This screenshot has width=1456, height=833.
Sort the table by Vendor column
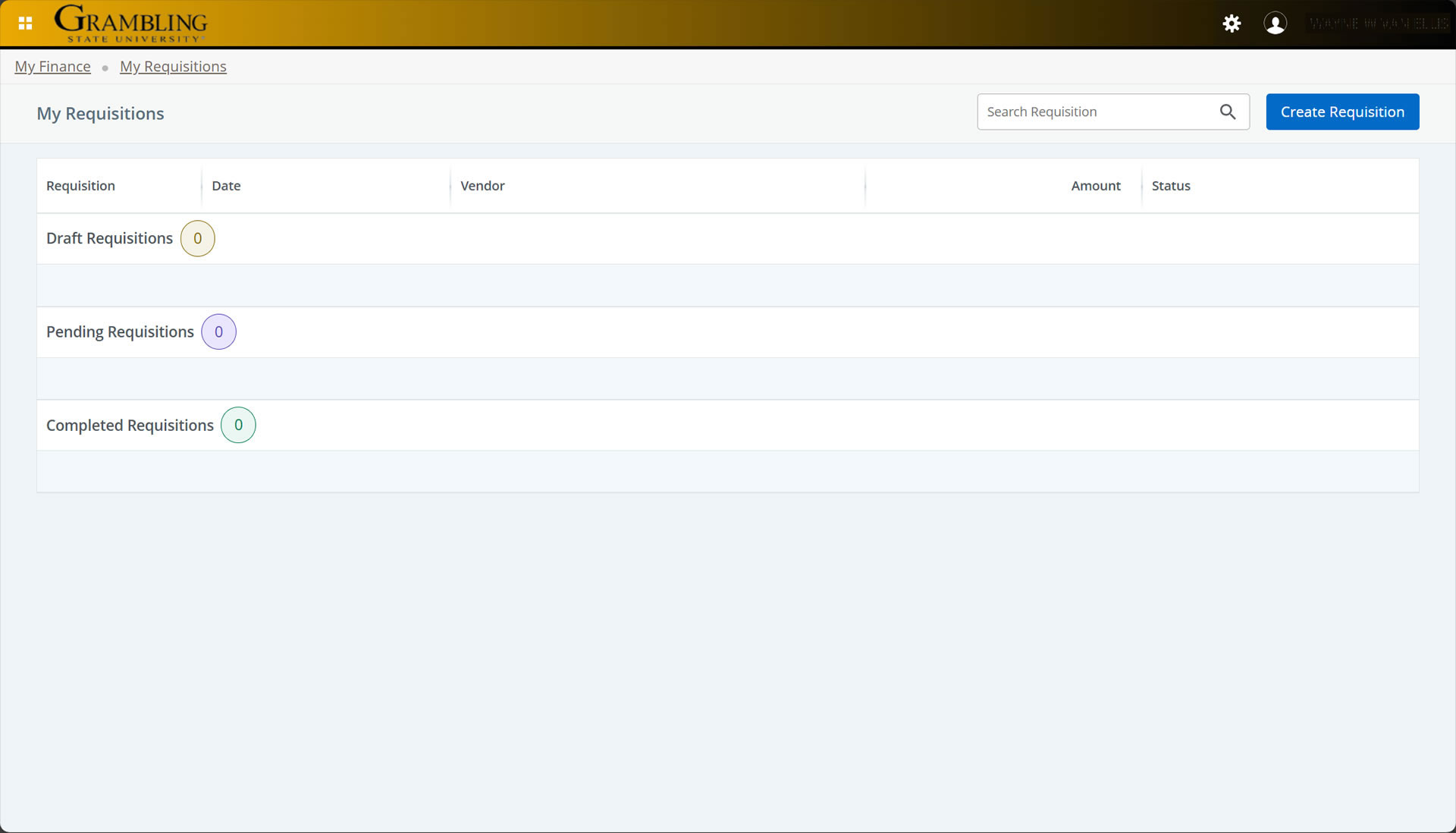coord(482,185)
